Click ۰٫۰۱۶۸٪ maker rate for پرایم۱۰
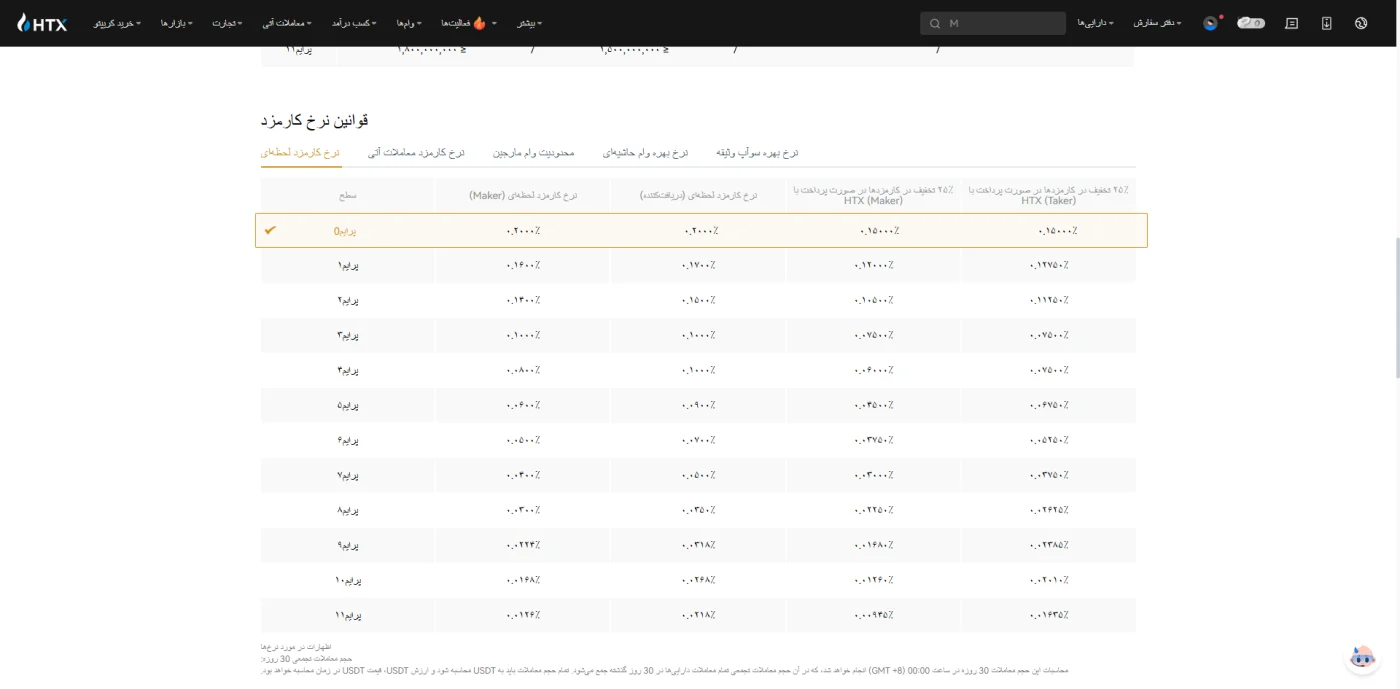The width and height of the screenshot is (1400, 689). coord(523,580)
